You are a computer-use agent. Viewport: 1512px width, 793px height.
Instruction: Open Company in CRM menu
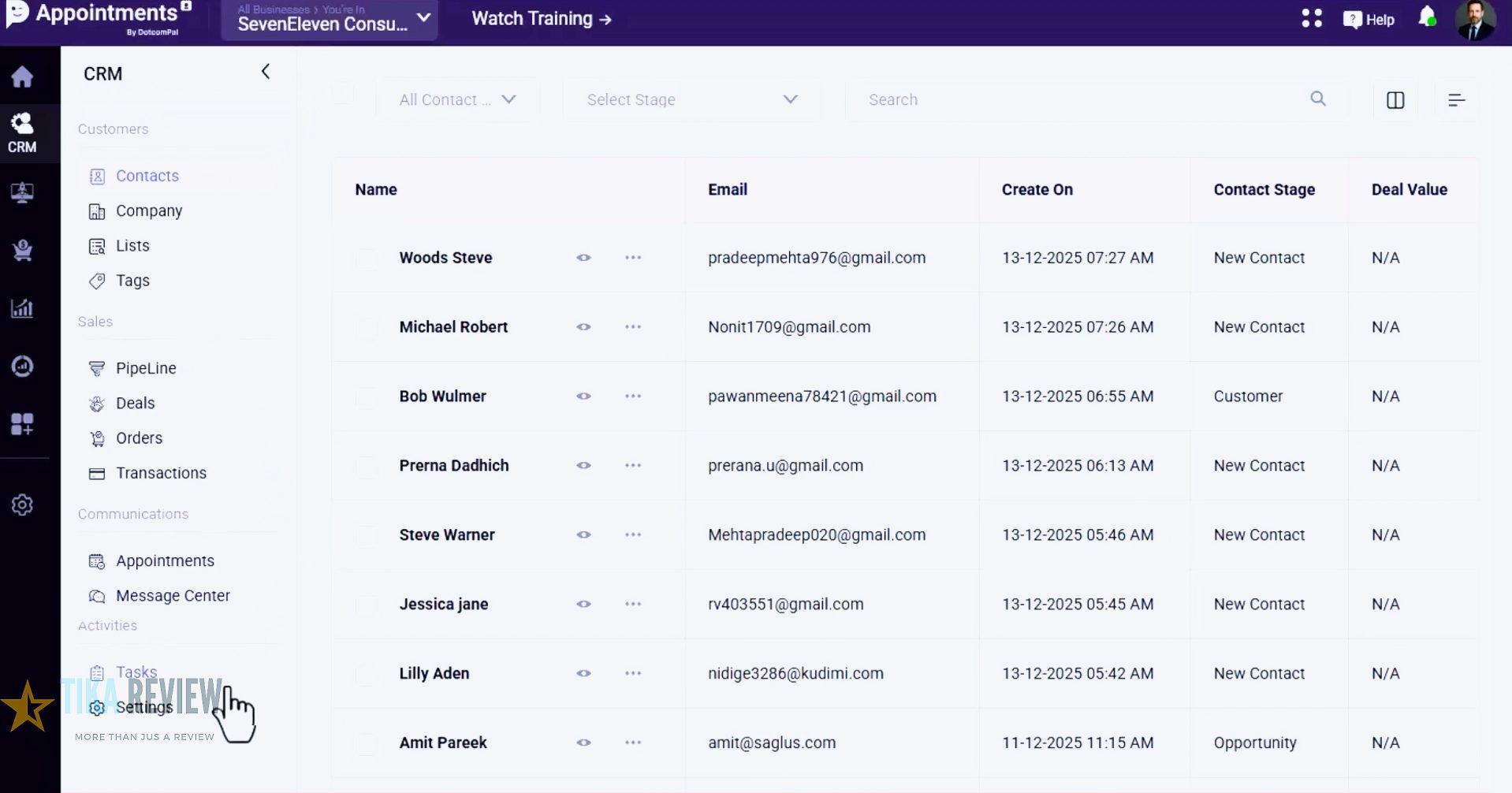tap(149, 211)
